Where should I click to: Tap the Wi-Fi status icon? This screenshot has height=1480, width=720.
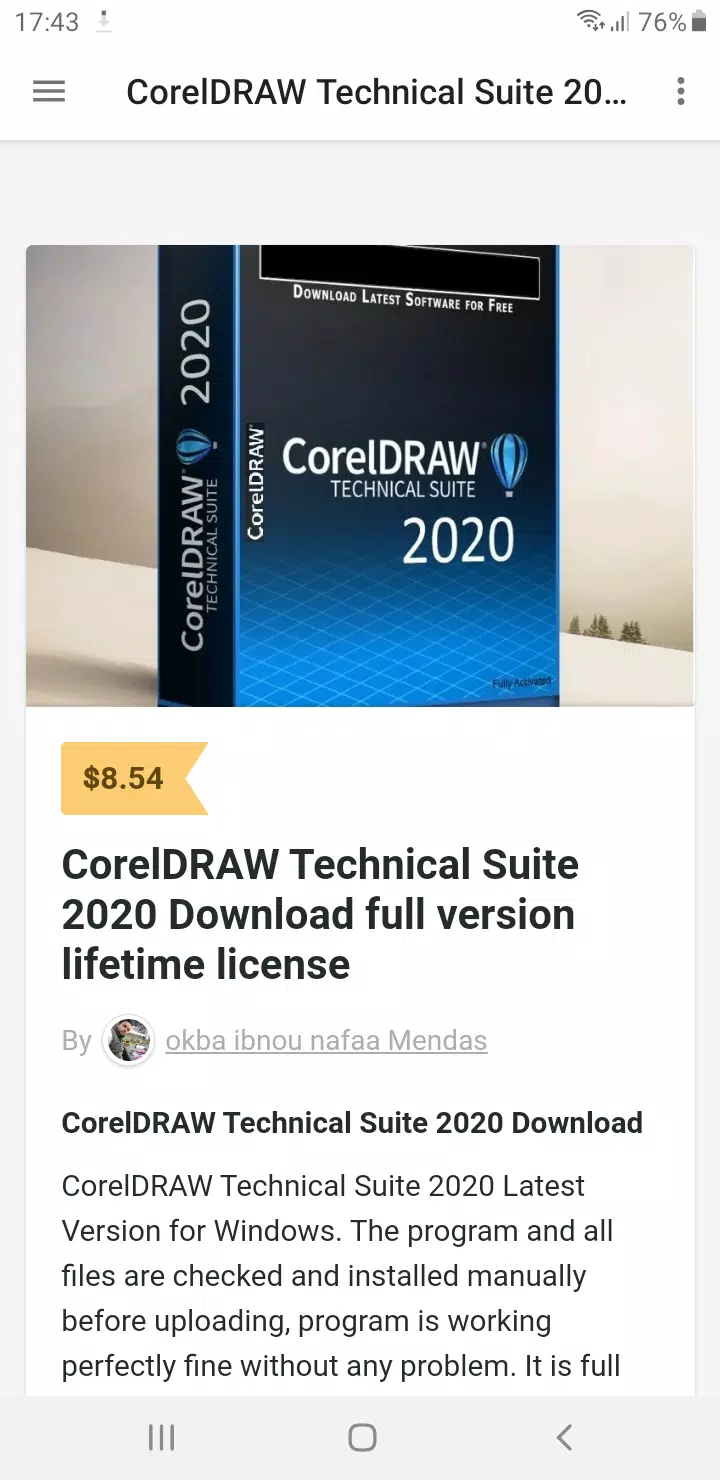(x=591, y=21)
